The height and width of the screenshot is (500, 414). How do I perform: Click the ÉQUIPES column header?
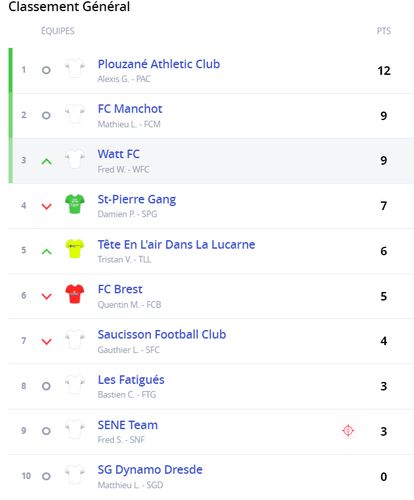58,31
